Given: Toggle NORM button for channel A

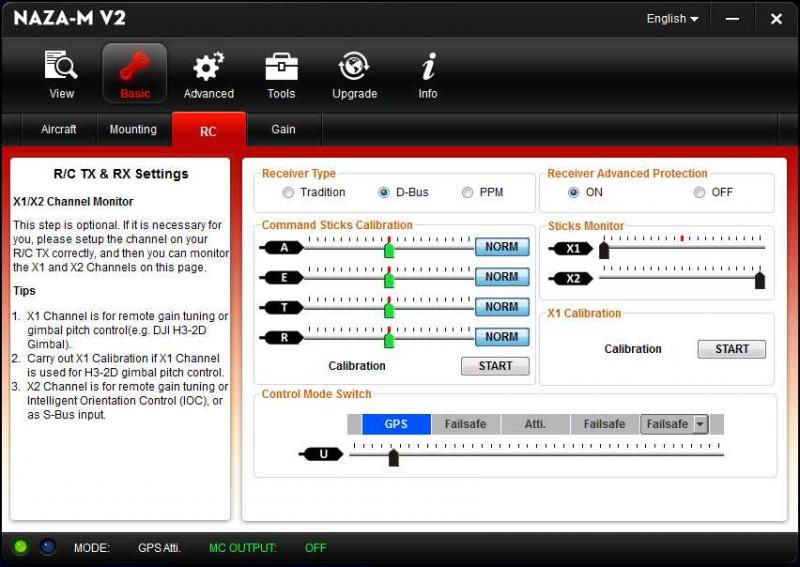Looking at the screenshot, I should tap(502, 247).
